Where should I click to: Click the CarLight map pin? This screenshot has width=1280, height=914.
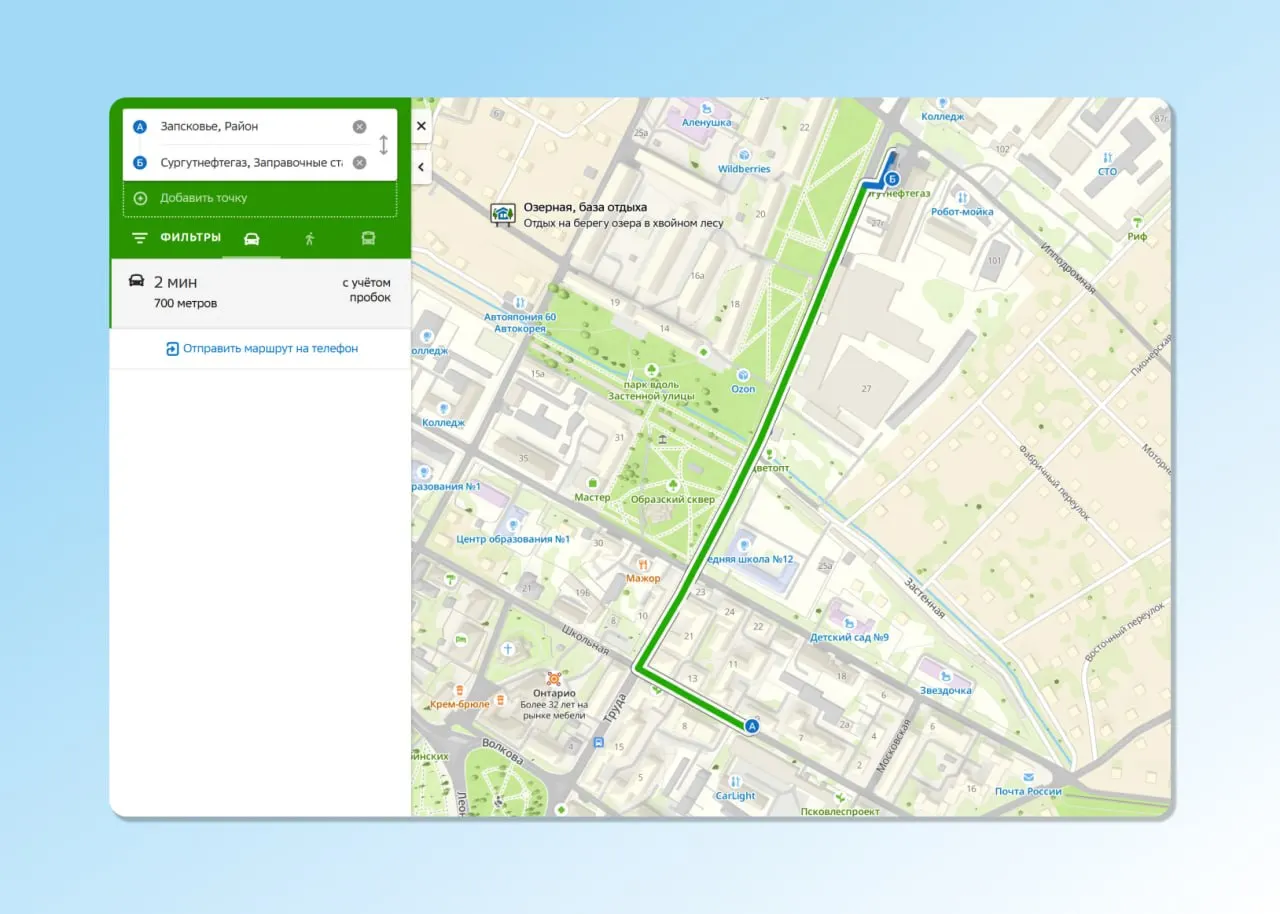tap(735, 782)
